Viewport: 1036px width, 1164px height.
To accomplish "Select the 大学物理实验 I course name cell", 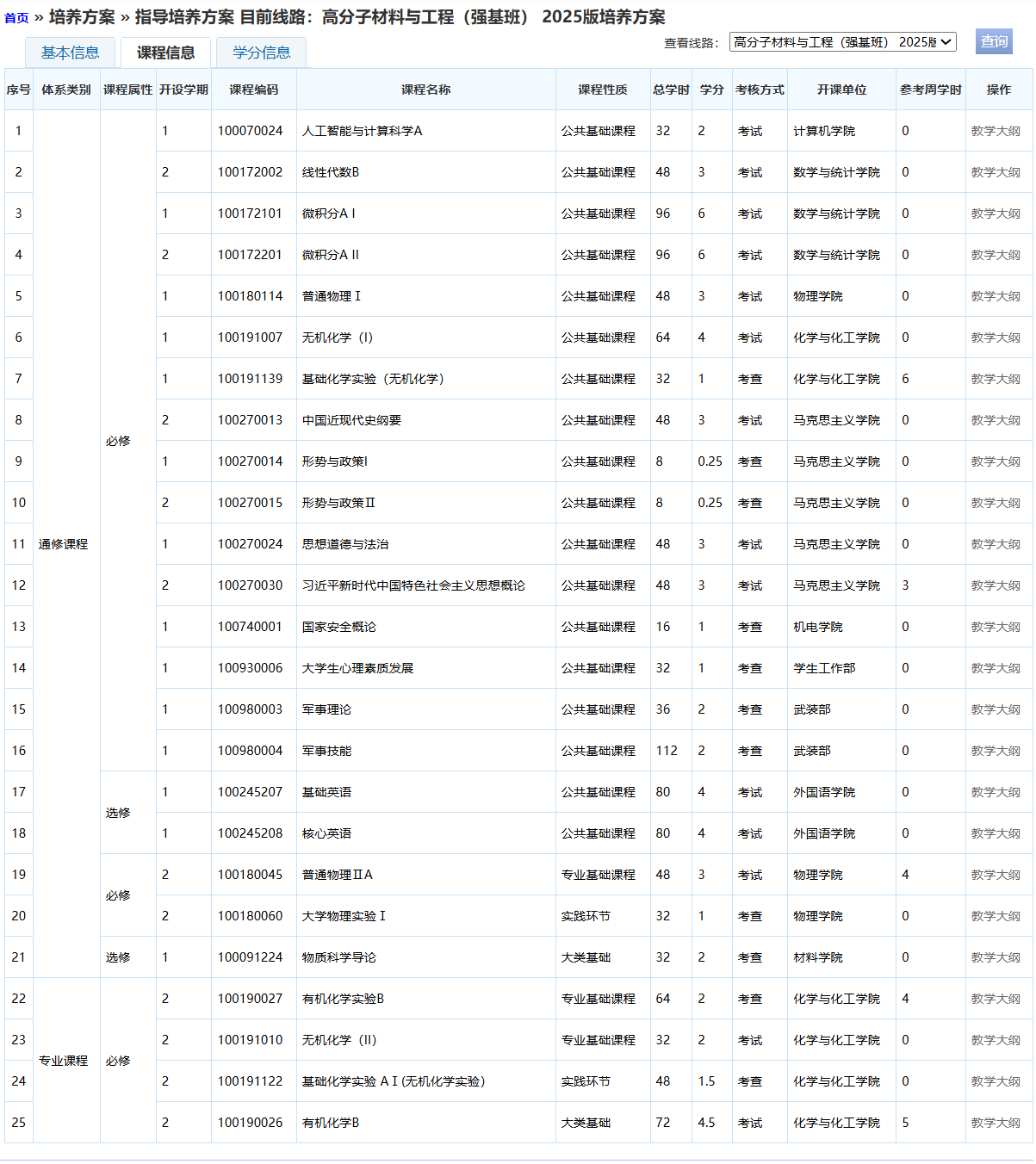I will click(x=344, y=916).
